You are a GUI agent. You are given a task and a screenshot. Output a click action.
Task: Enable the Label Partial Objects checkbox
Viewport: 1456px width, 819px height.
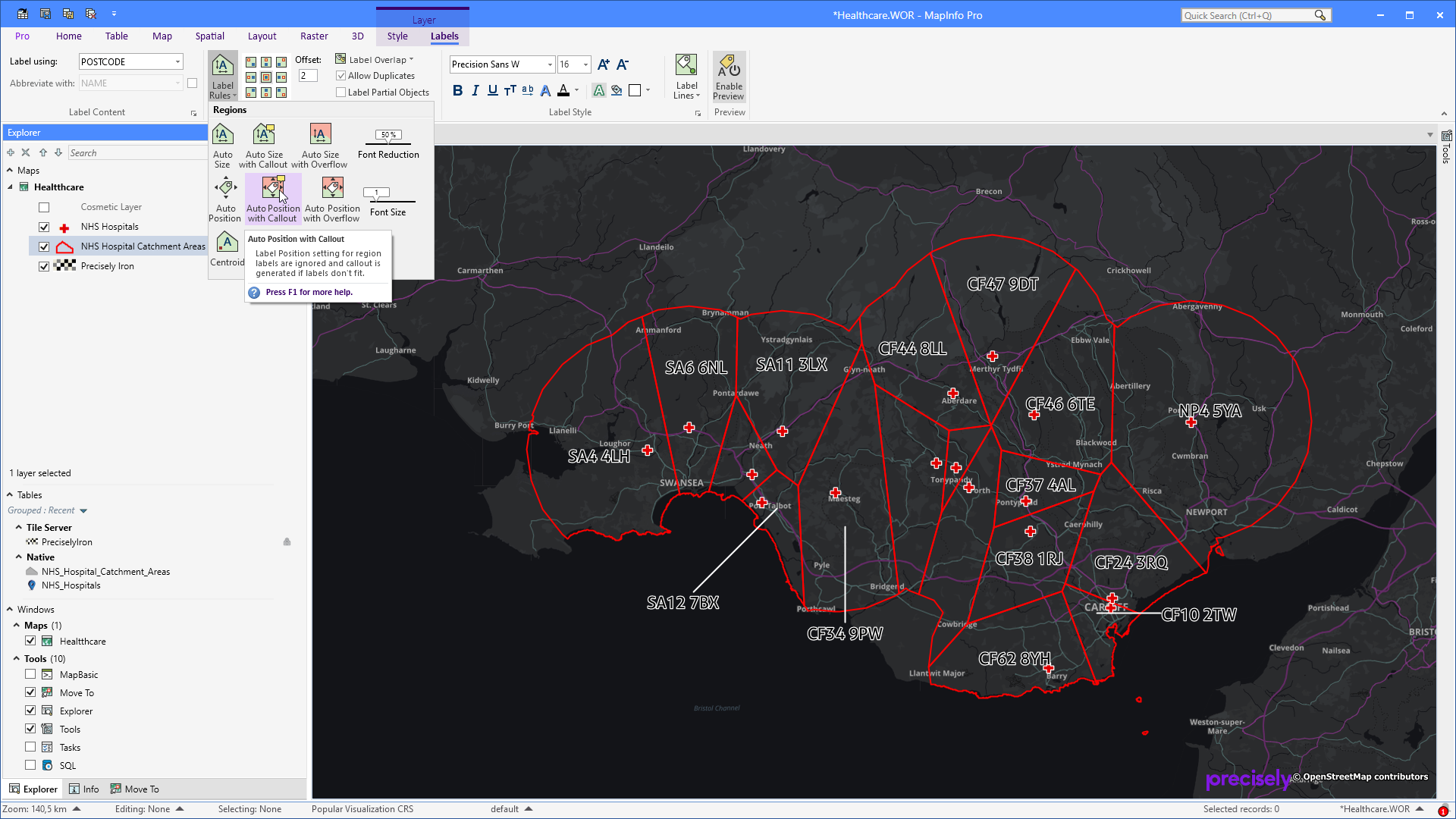341,92
